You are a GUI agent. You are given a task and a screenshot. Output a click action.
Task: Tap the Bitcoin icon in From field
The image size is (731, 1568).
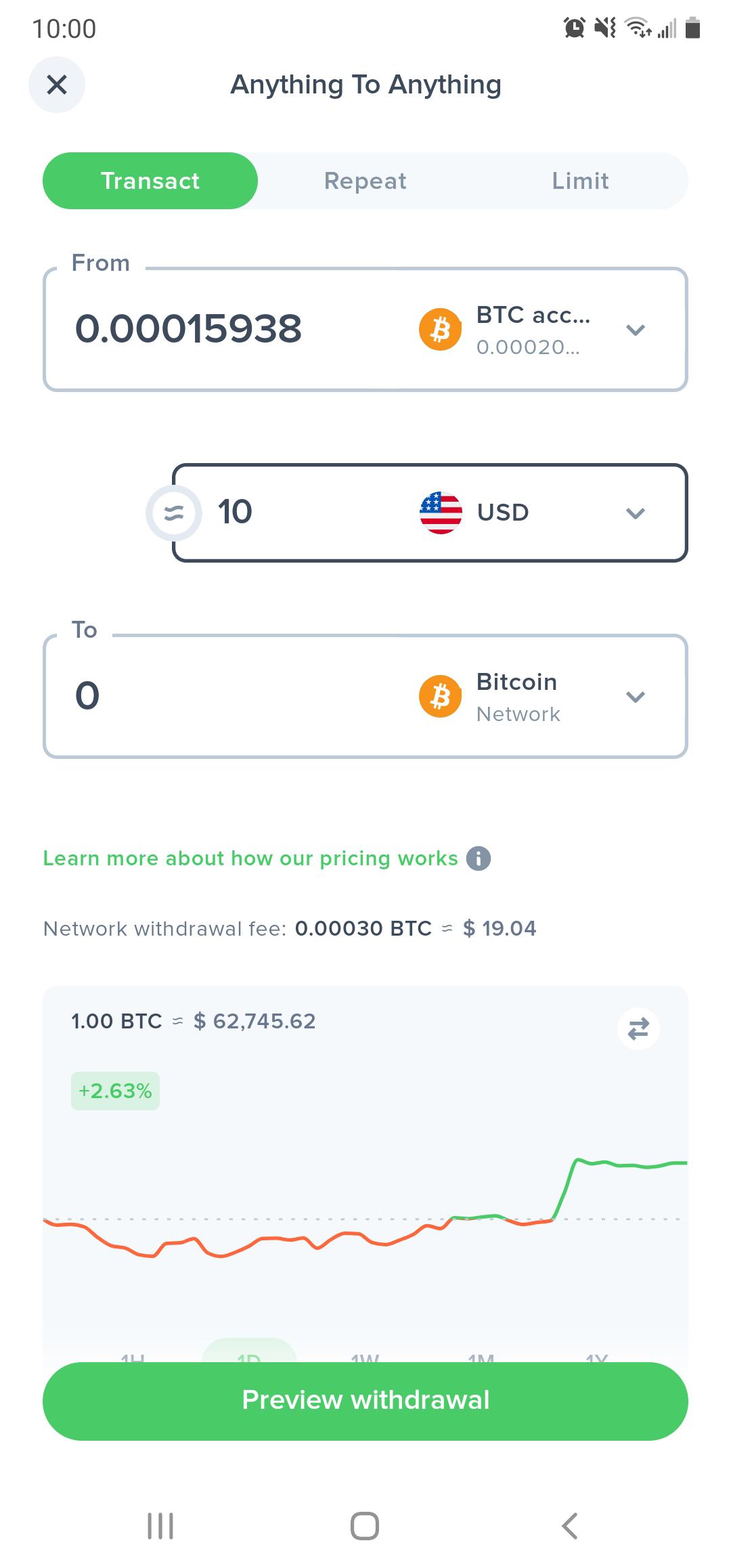coord(440,330)
